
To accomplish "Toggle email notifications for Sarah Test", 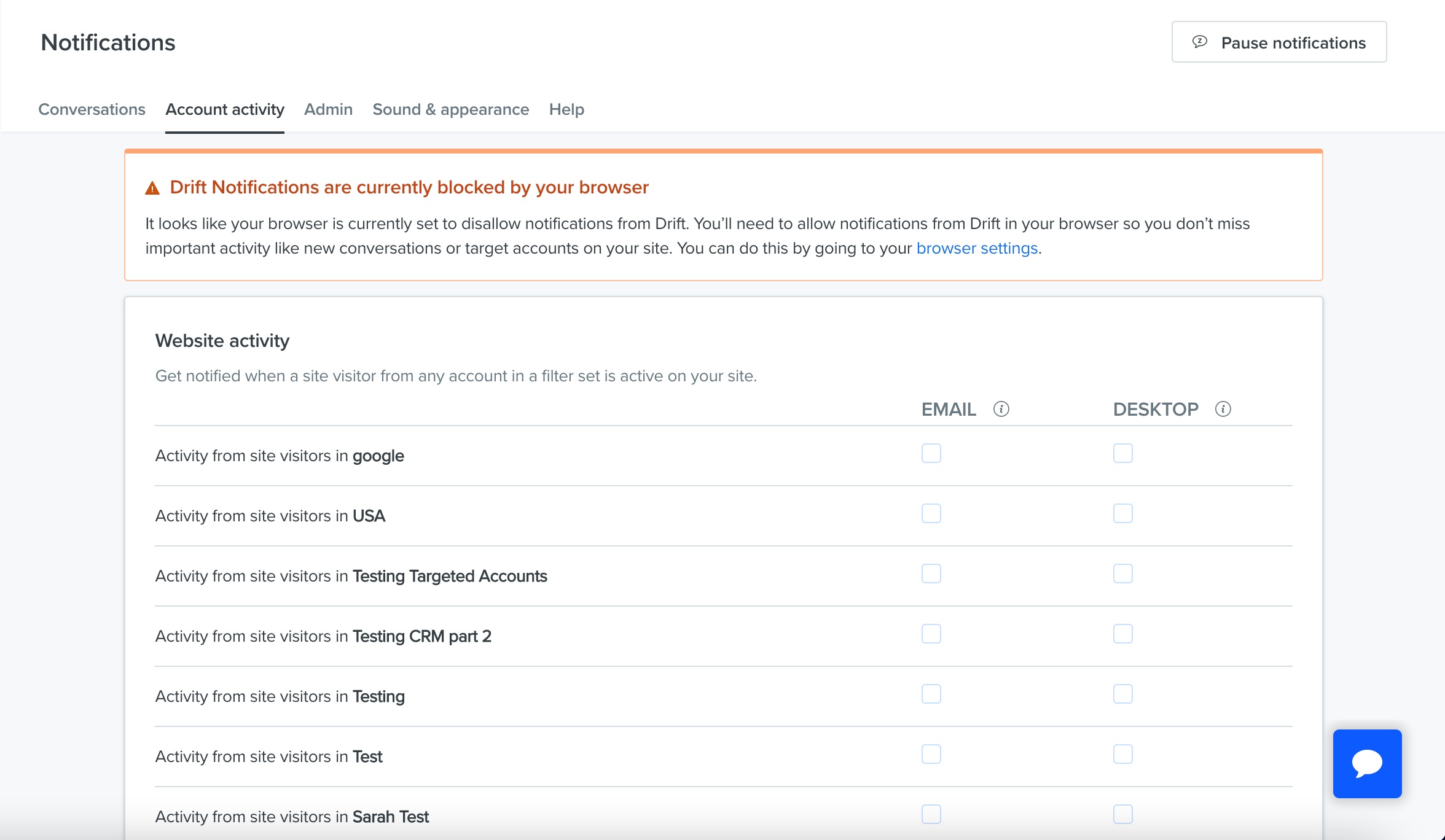I will 931,814.
